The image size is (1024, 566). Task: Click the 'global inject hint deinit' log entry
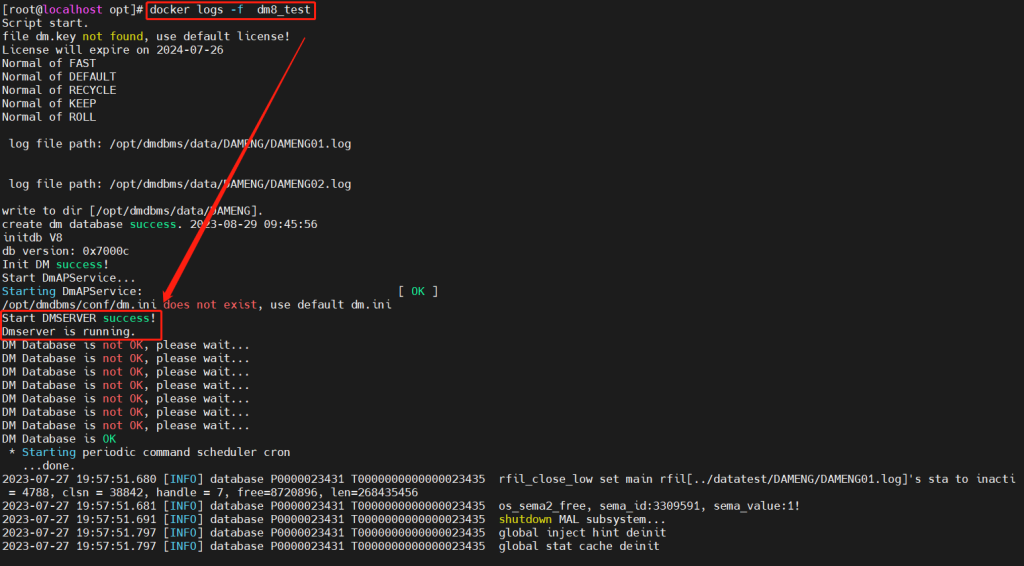[x=334, y=533]
